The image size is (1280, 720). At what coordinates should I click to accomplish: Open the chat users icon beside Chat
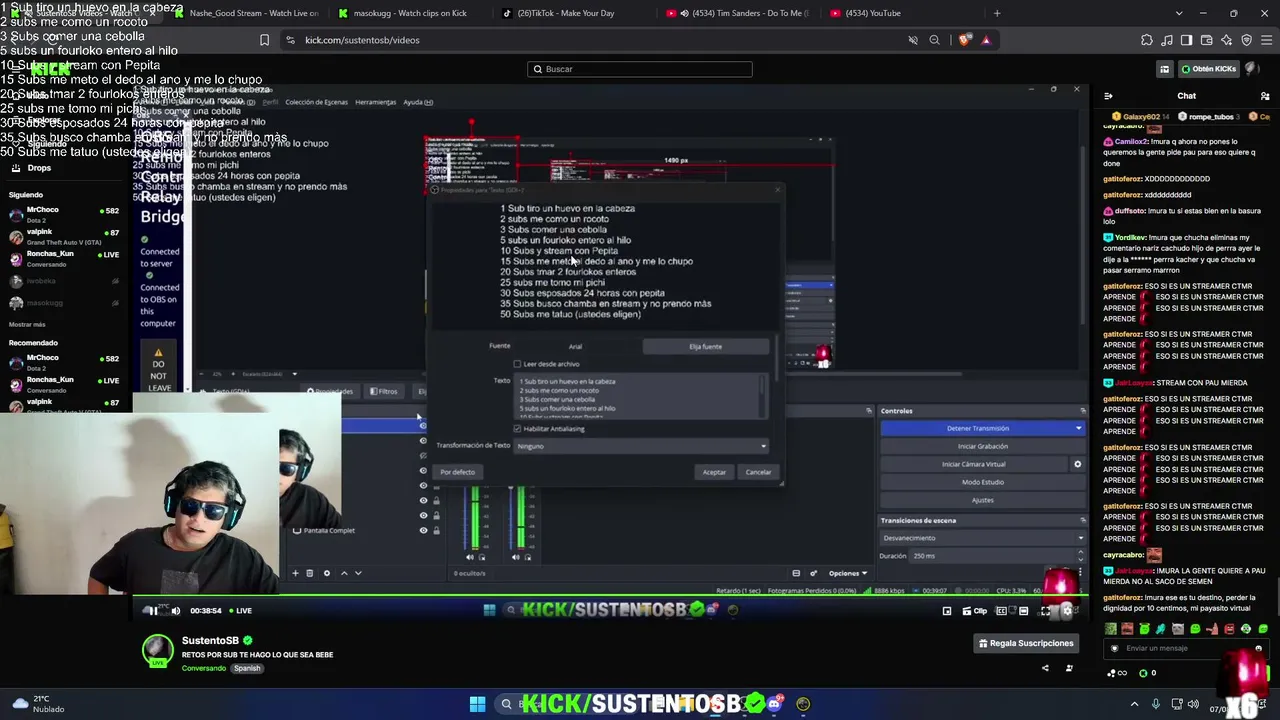(x=1265, y=96)
